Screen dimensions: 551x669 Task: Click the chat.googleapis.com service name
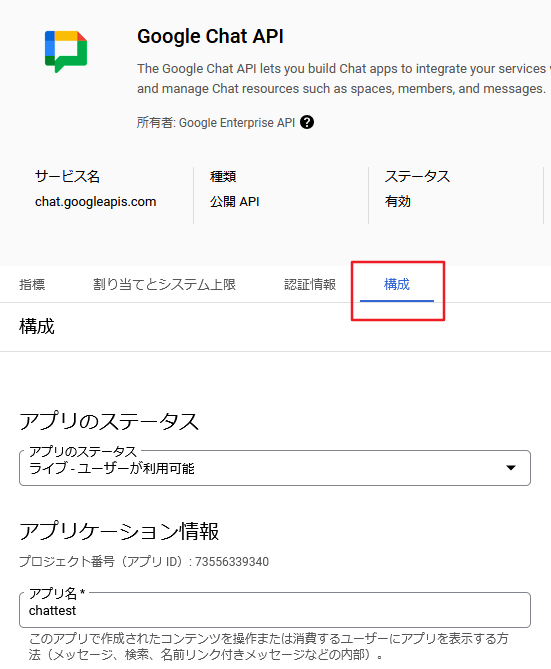point(96,201)
